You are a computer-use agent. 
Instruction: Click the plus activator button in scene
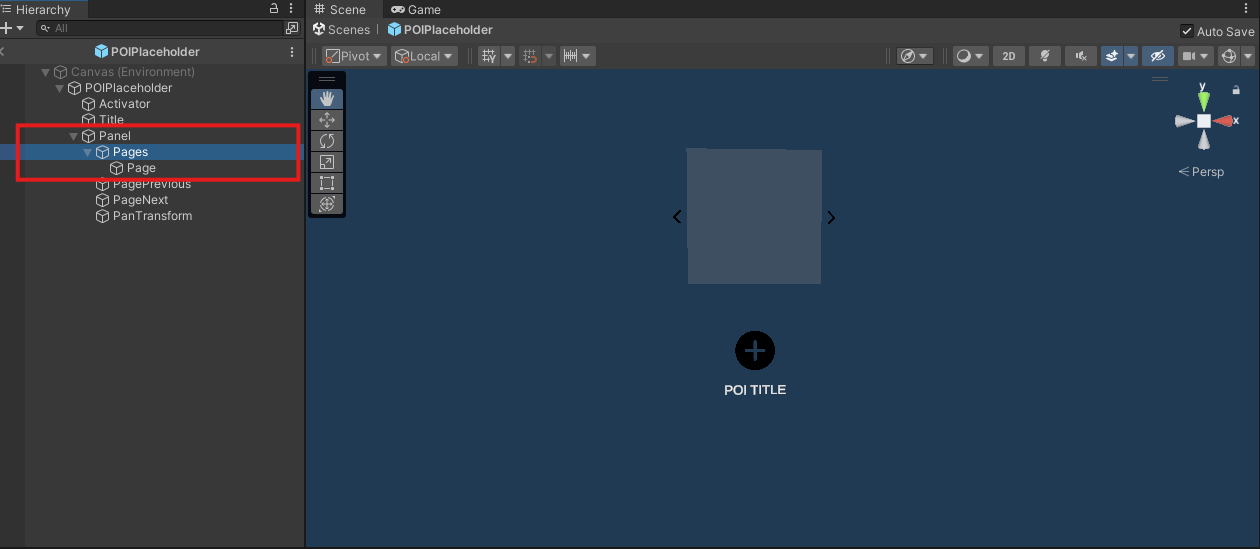tap(755, 350)
